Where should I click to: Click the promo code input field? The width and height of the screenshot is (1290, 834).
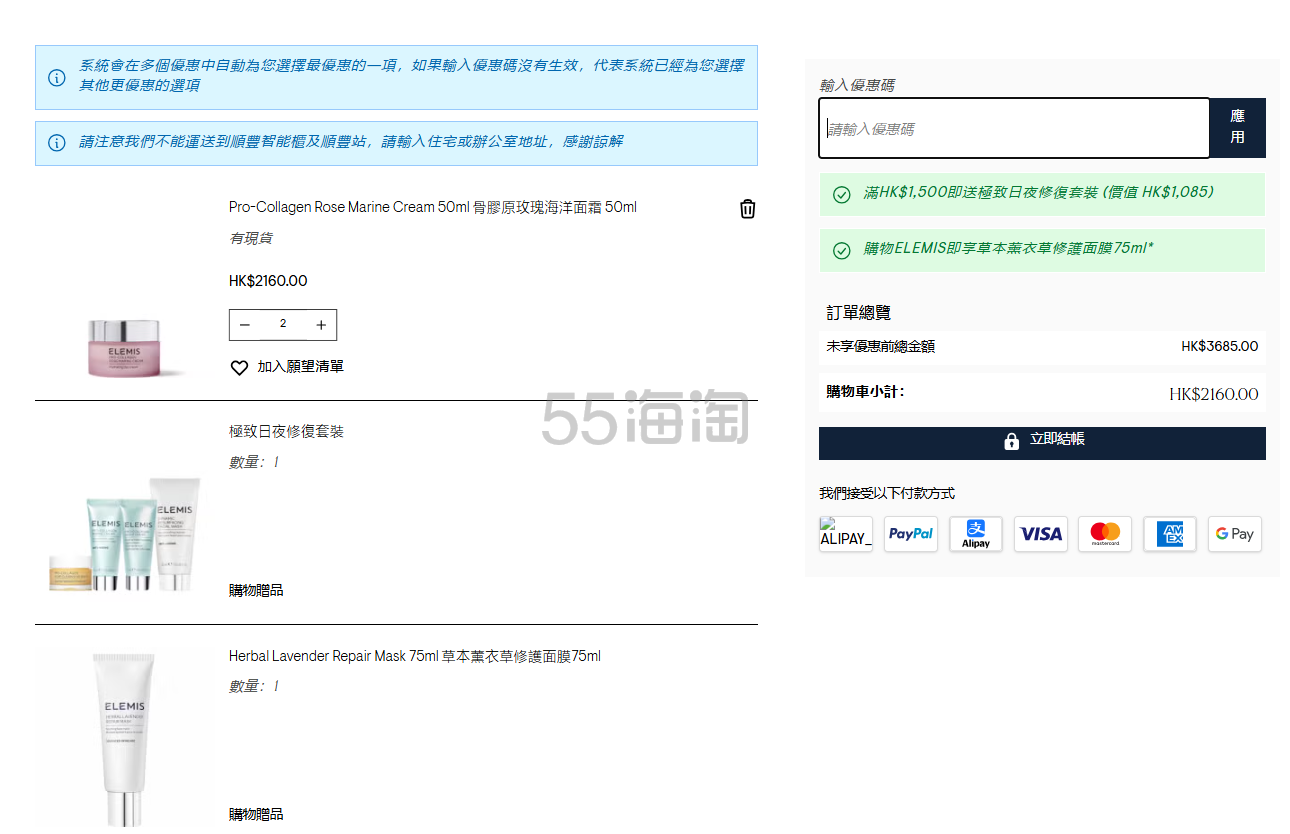[1014, 128]
